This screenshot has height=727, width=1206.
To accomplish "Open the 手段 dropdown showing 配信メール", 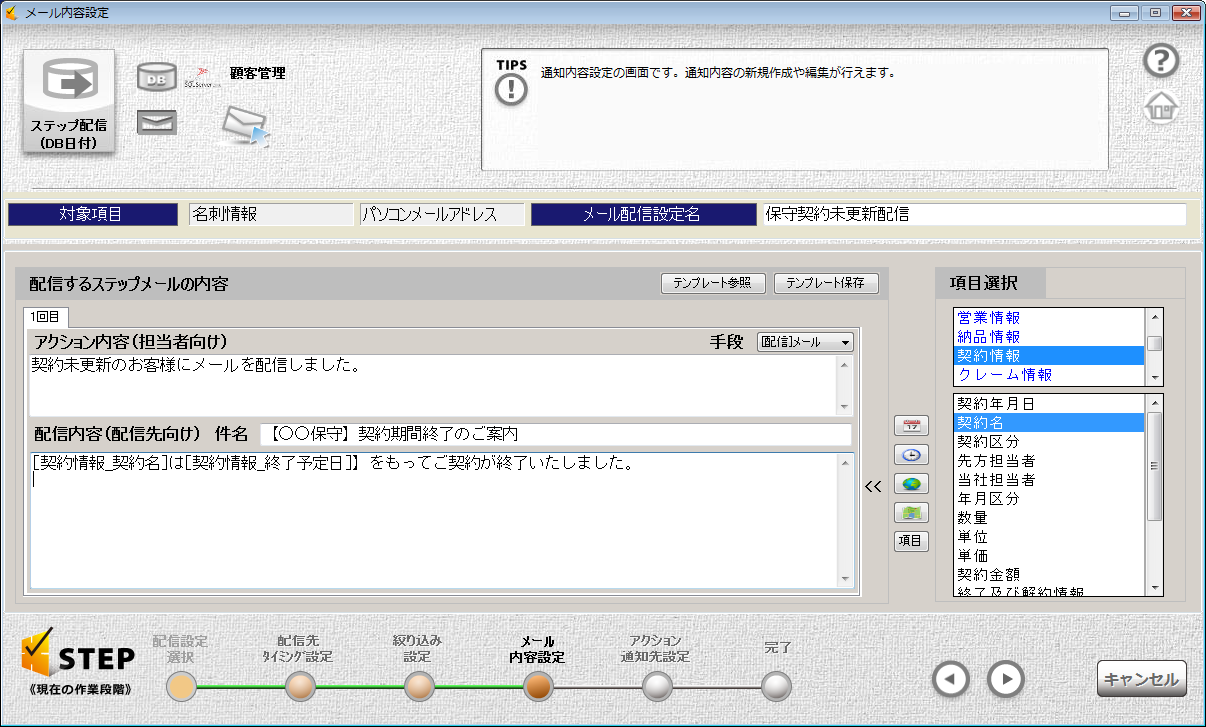I will [x=805, y=342].
